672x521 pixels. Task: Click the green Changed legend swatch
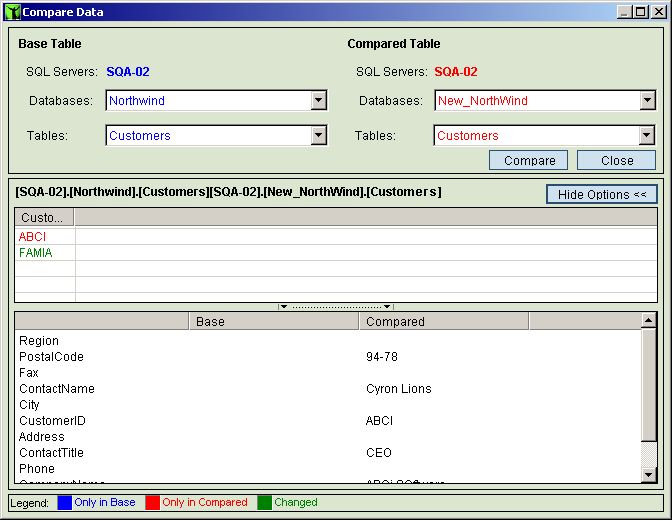pos(264,503)
